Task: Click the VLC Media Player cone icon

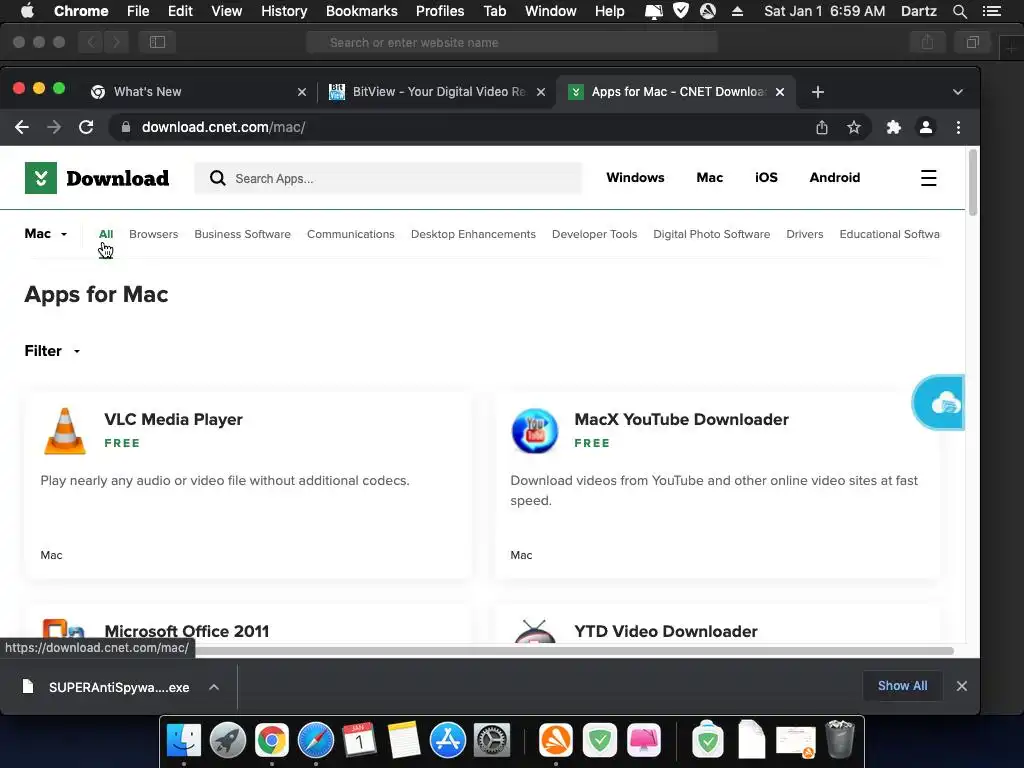Action: [65, 431]
